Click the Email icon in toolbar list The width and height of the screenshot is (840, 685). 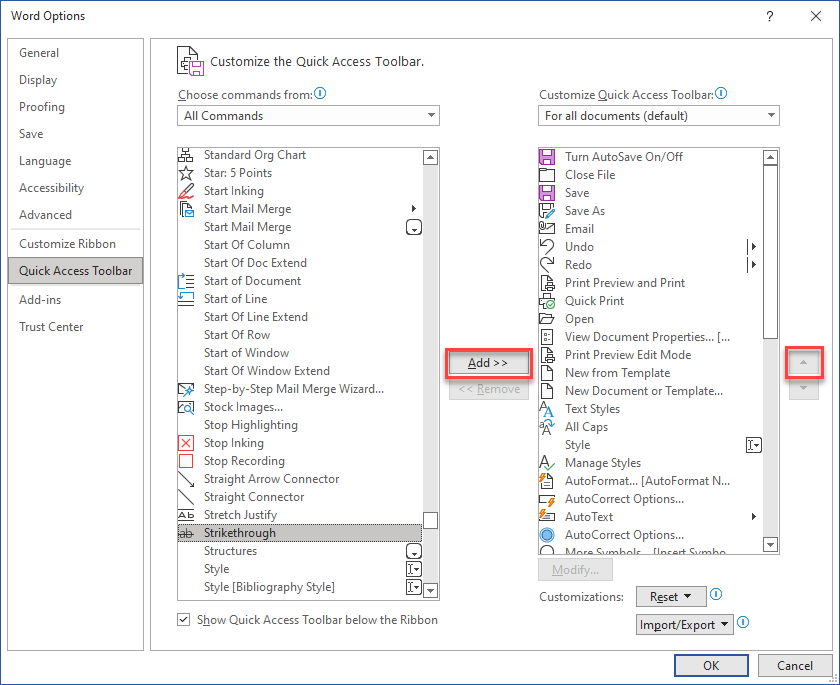click(547, 229)
